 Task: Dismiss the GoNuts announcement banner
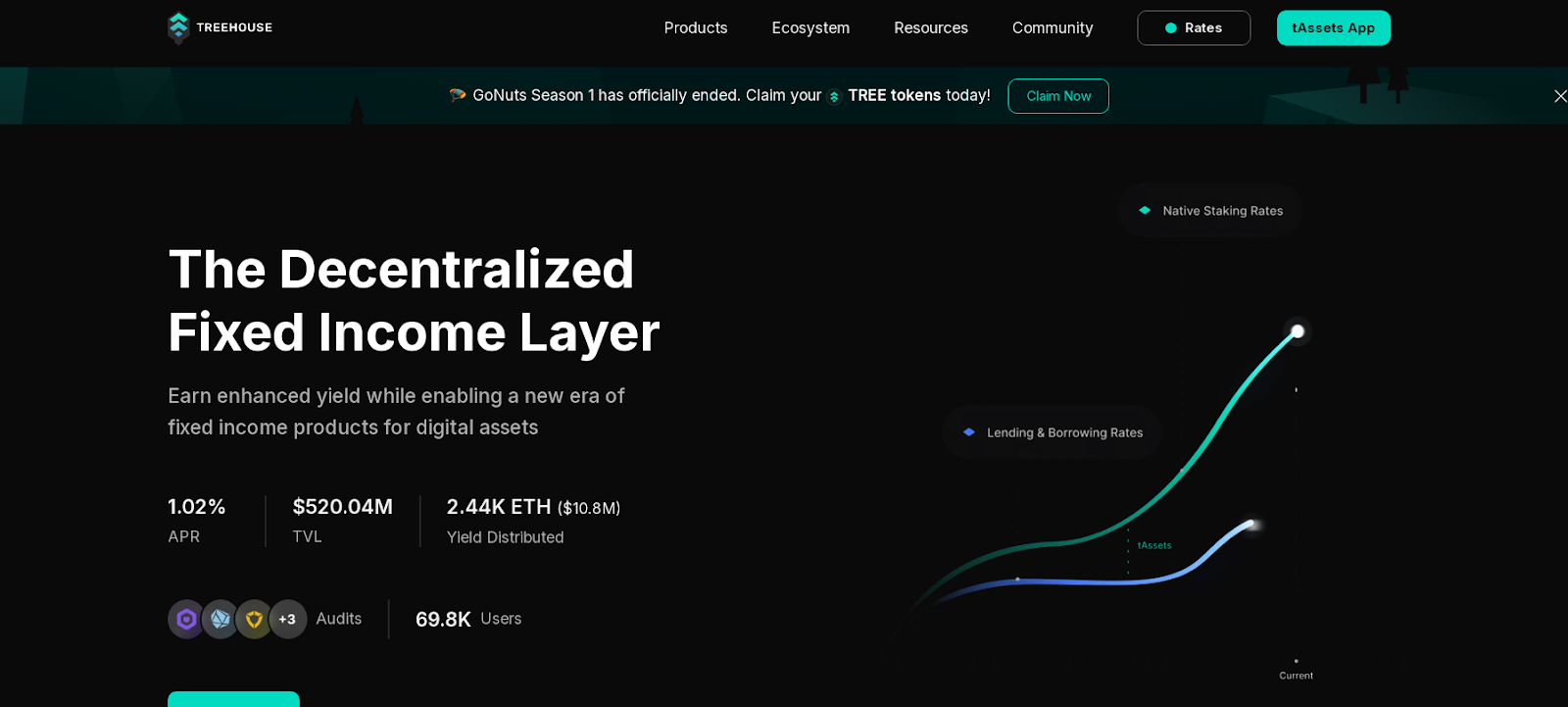tap(1559, 96)
